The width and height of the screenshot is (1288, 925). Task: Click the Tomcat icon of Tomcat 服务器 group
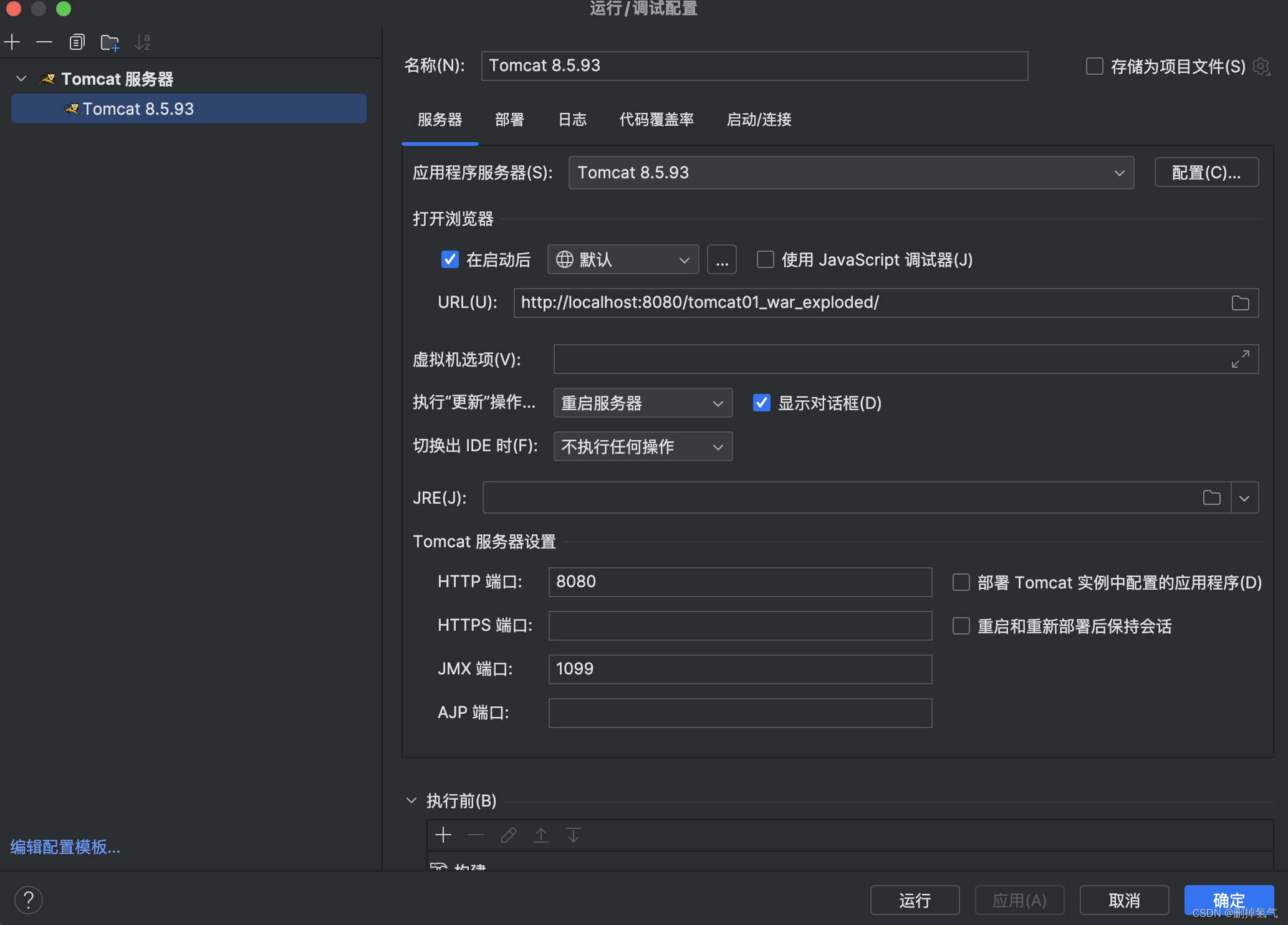pos(47,79)
